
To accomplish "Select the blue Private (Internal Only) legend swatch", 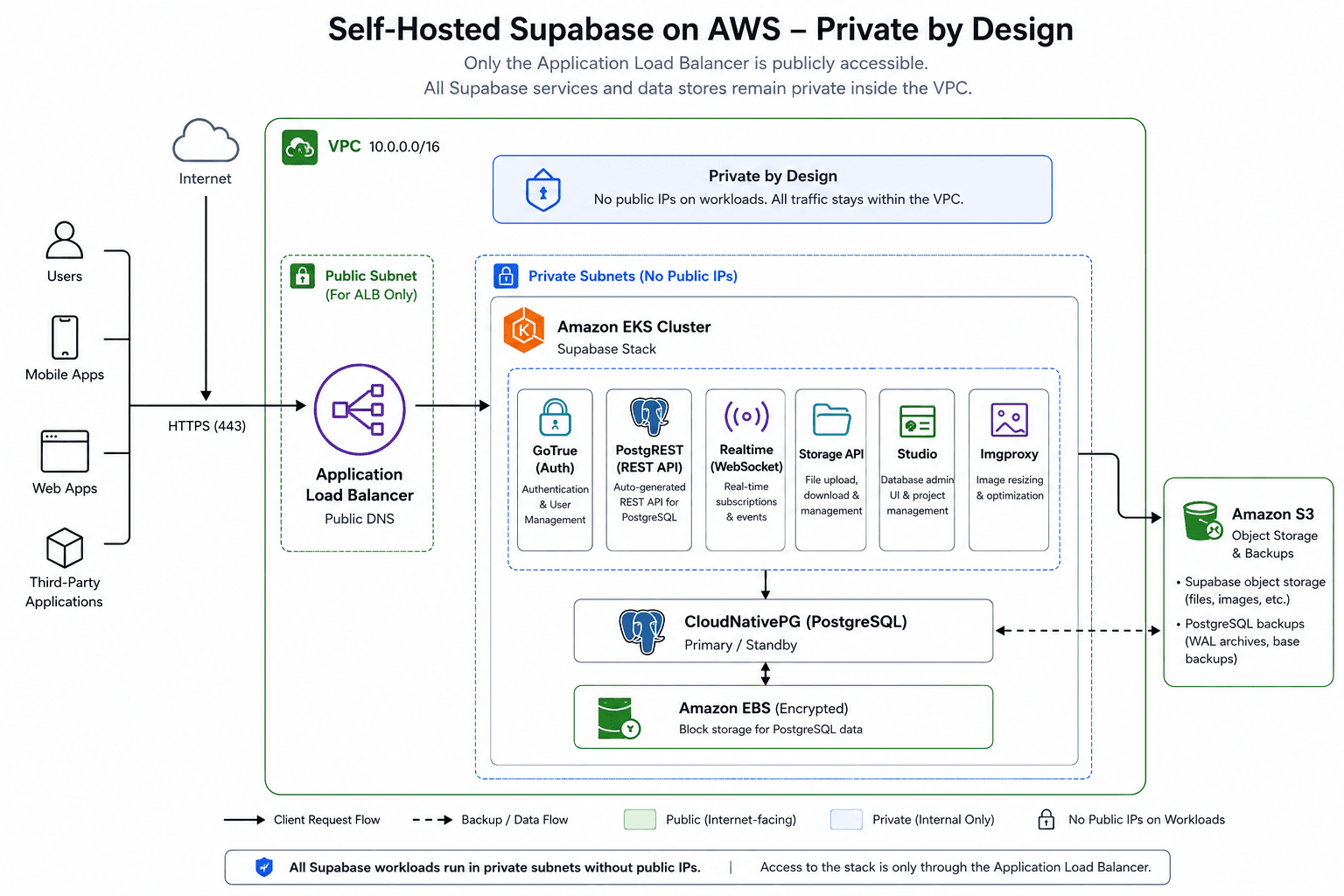I will pos(846,820).
